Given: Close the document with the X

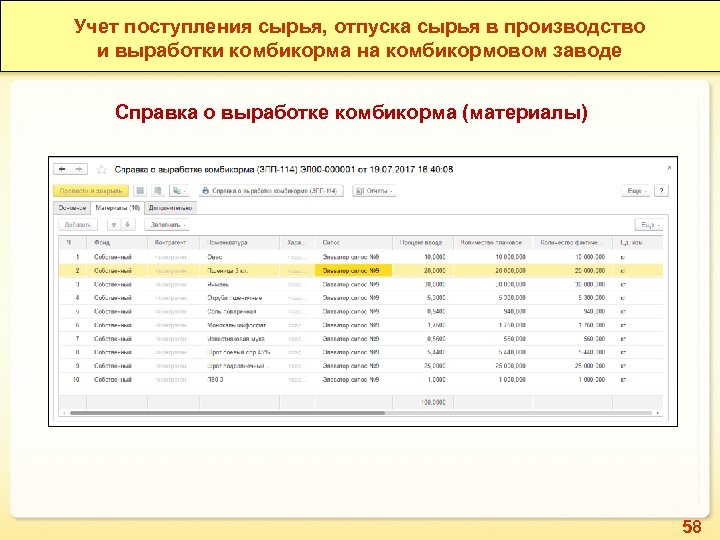Looking at the screenshot, I should point(669,168).
